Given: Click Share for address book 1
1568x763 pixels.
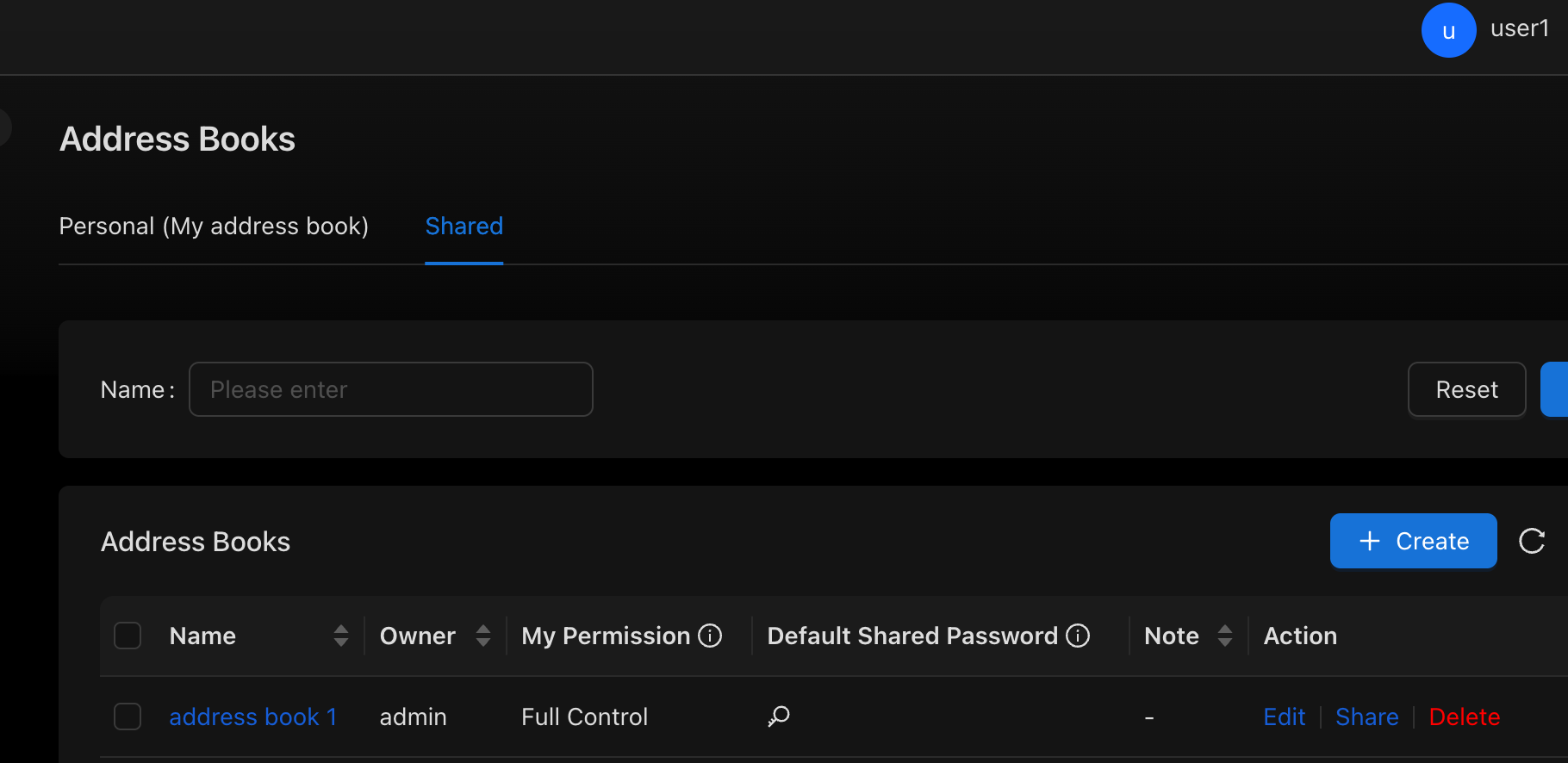Looking at the screenshot, I should point(1366,716).
